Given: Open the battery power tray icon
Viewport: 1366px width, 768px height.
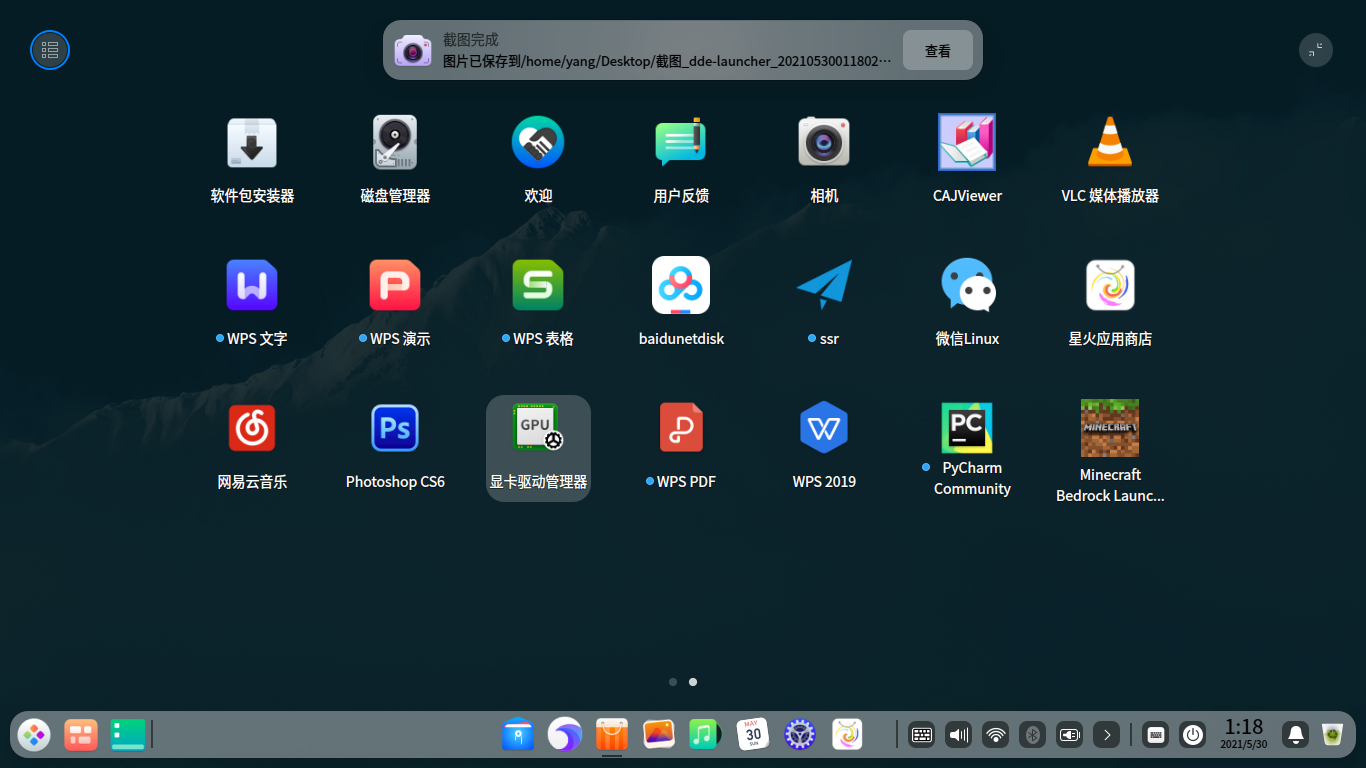Looking at the screenshot, I should (1069, 735).
